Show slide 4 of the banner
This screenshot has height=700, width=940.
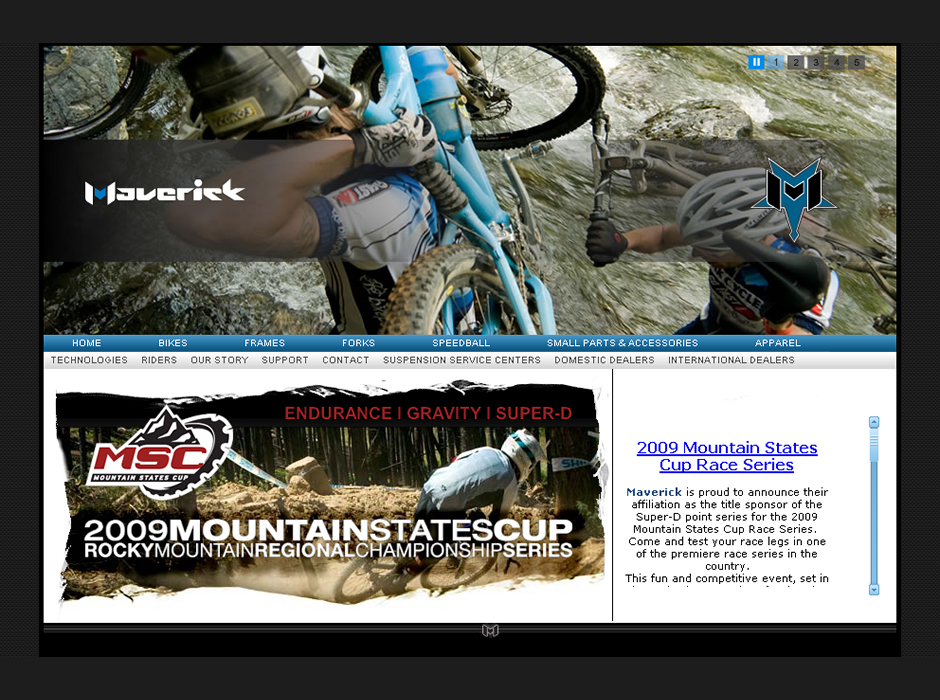click(836, 62)
